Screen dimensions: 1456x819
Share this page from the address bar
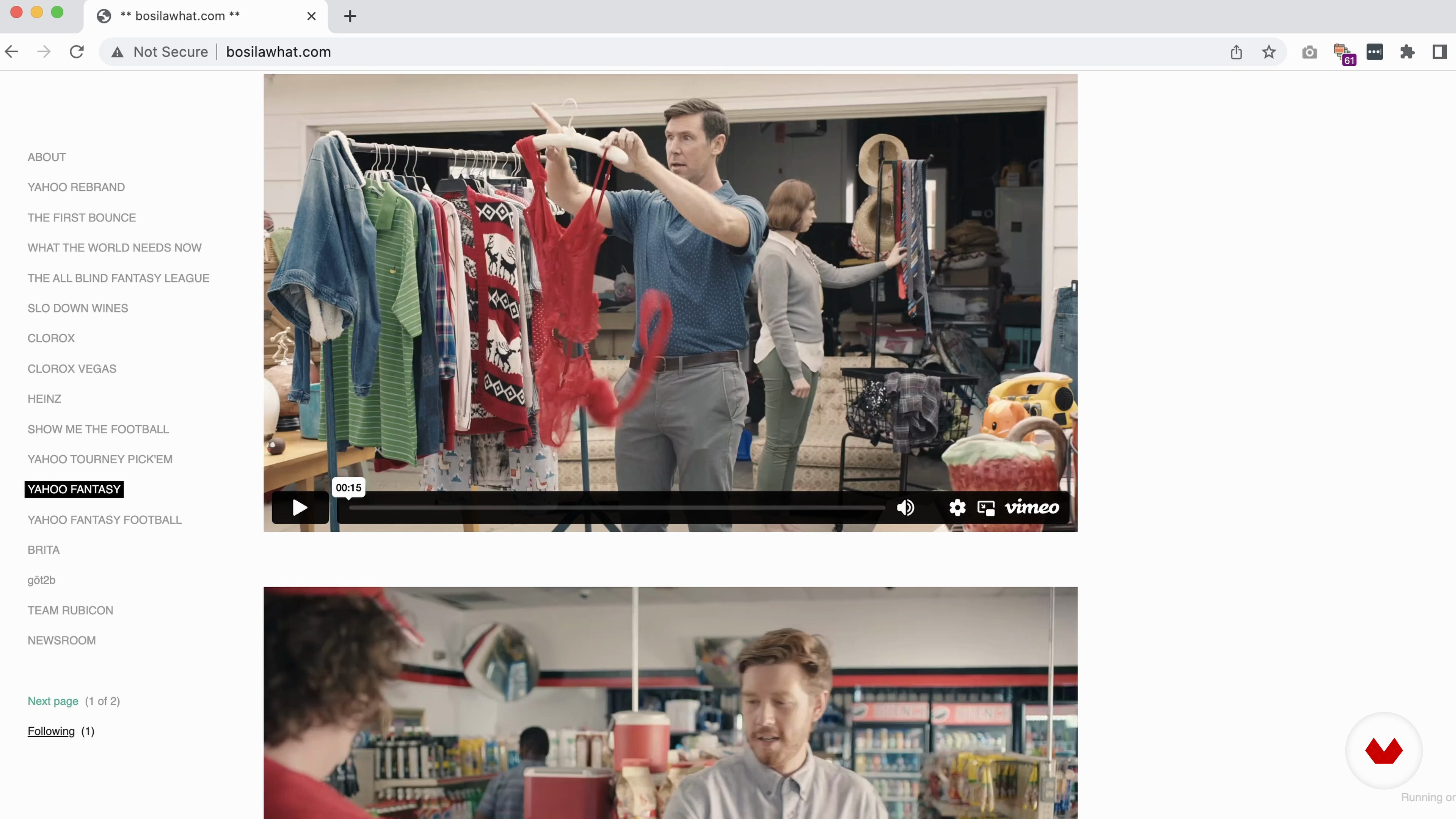click(1236, 52)
